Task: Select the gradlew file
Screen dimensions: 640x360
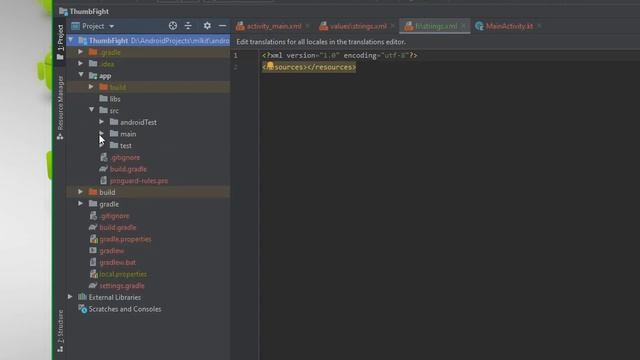Action: [111, 251]
